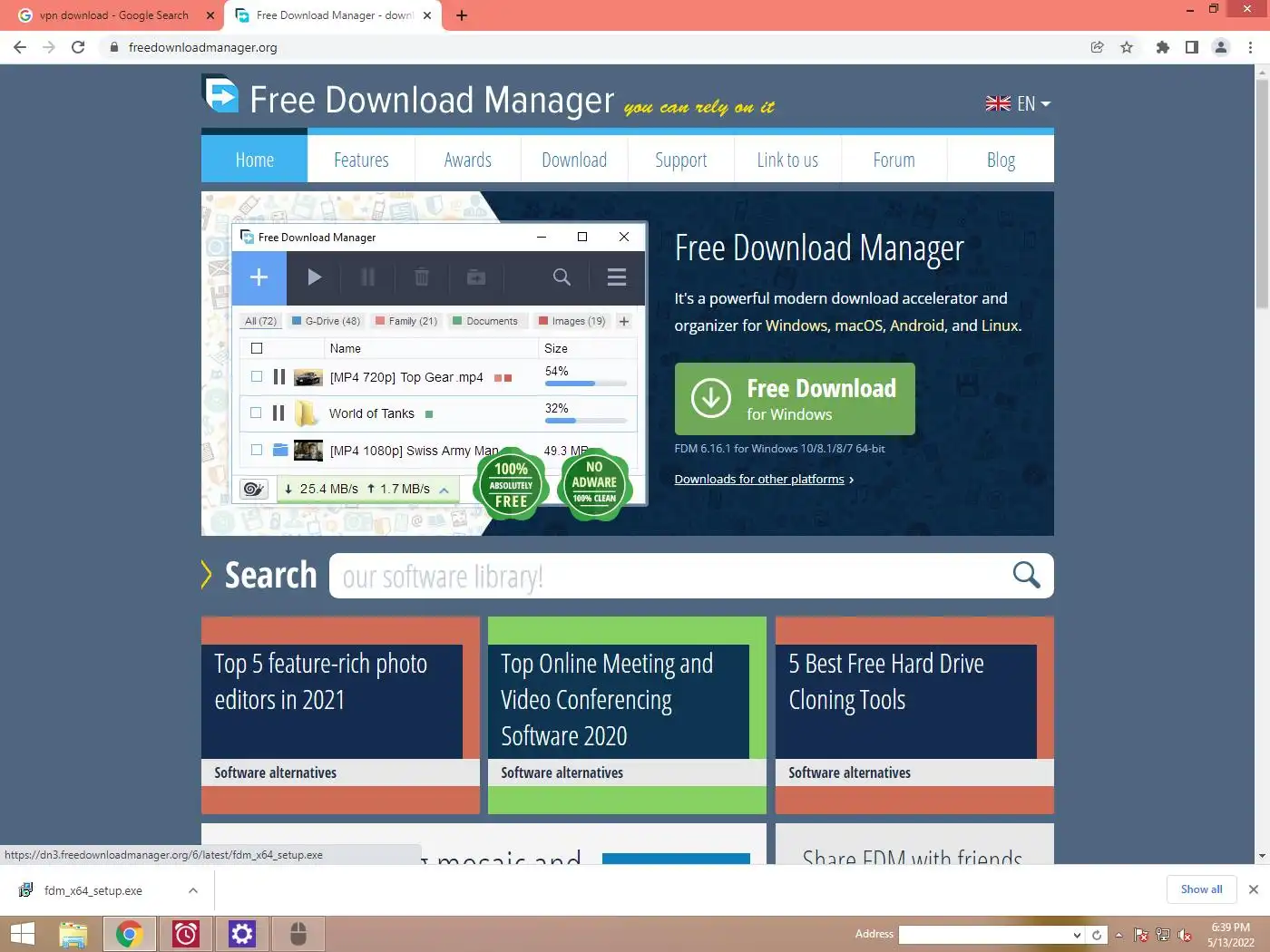Image resolution: width=1270 pixels, height=952 pixels.
Task: Click the volume muted tray icon
Action: pos(1185,935)
